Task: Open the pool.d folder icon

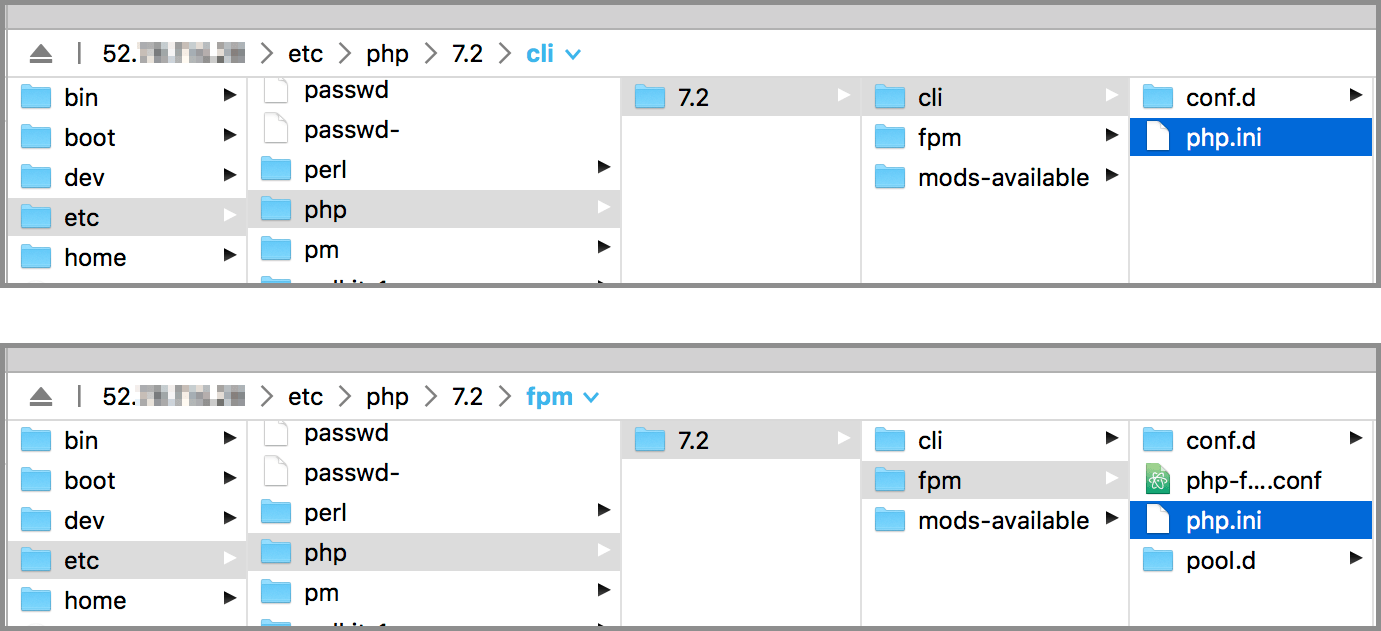Action: 1158,561
